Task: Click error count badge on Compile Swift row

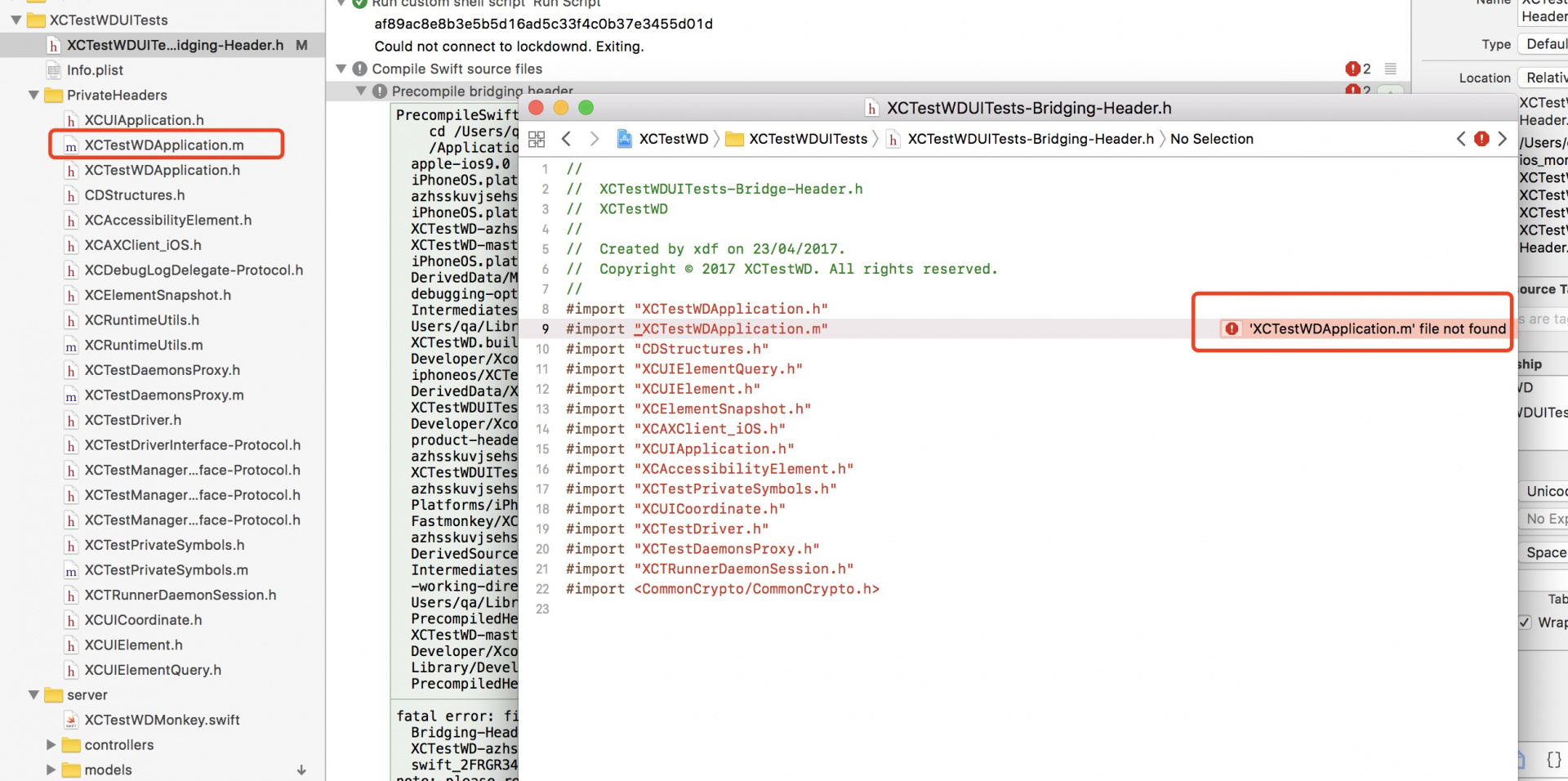Action: [x=1358, y=69]
